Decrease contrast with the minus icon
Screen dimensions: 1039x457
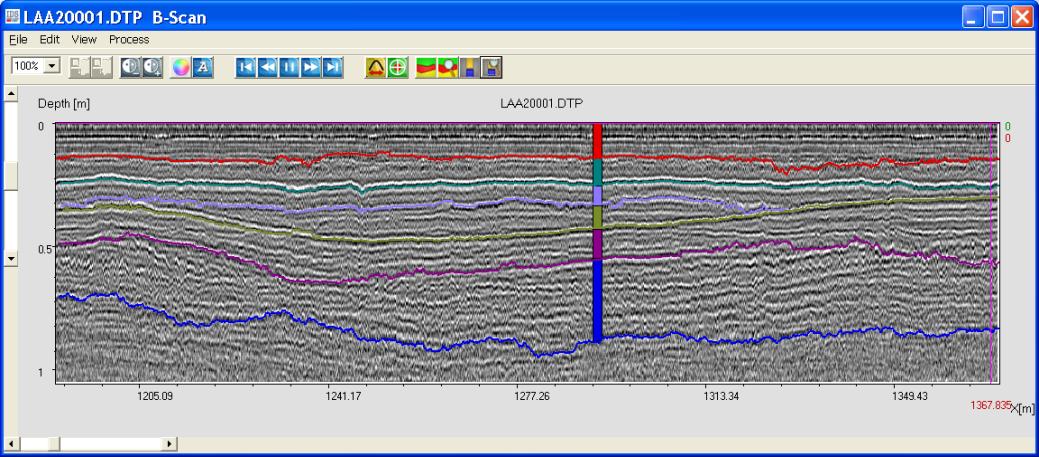click(x=131, y=67)
